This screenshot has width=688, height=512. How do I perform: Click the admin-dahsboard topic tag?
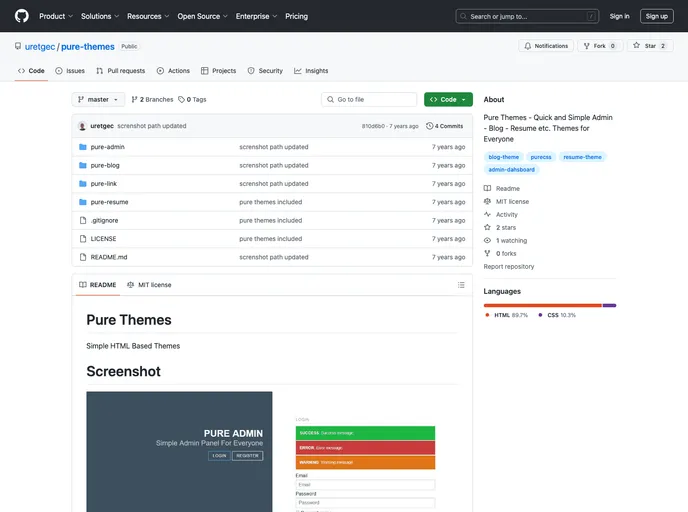(x=512, y=169)
